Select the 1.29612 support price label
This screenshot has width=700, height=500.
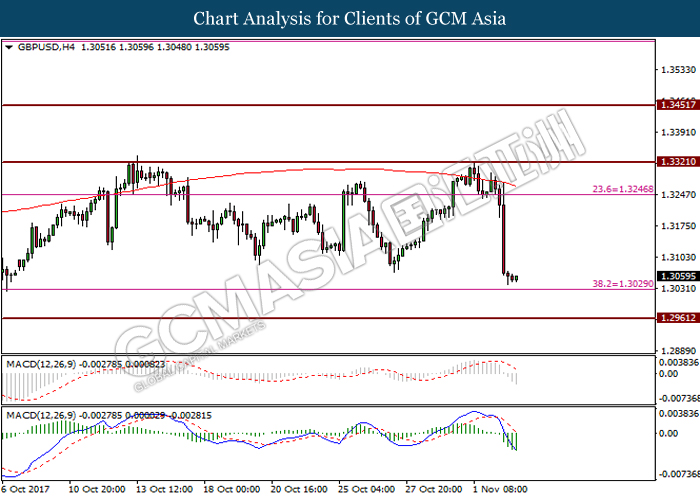click(x=678, y=318)
